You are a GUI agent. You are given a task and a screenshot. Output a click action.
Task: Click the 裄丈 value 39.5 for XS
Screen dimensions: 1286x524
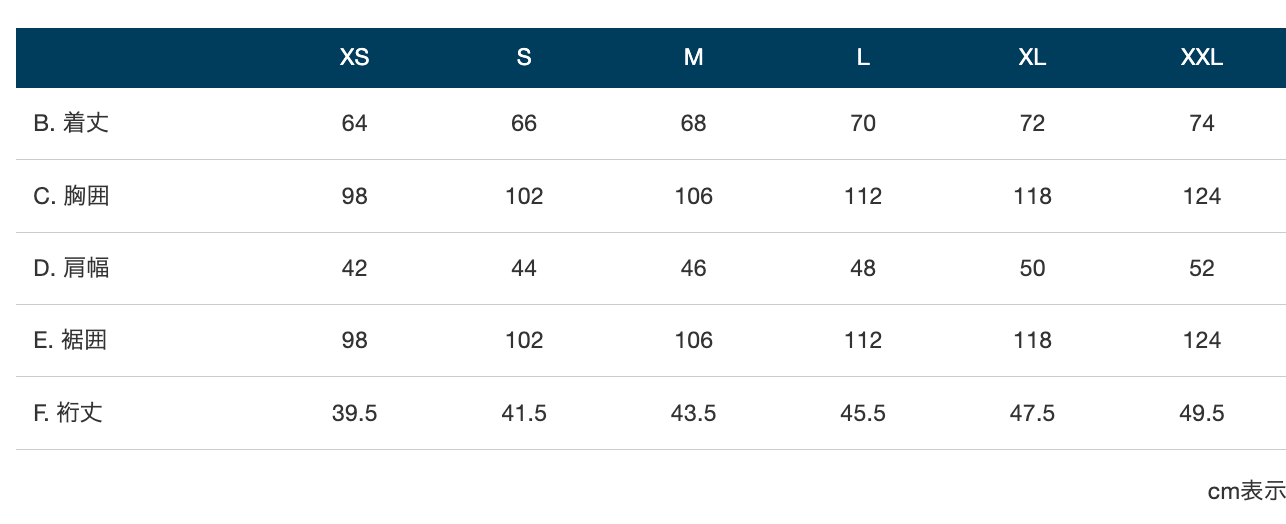pos(354,413)
